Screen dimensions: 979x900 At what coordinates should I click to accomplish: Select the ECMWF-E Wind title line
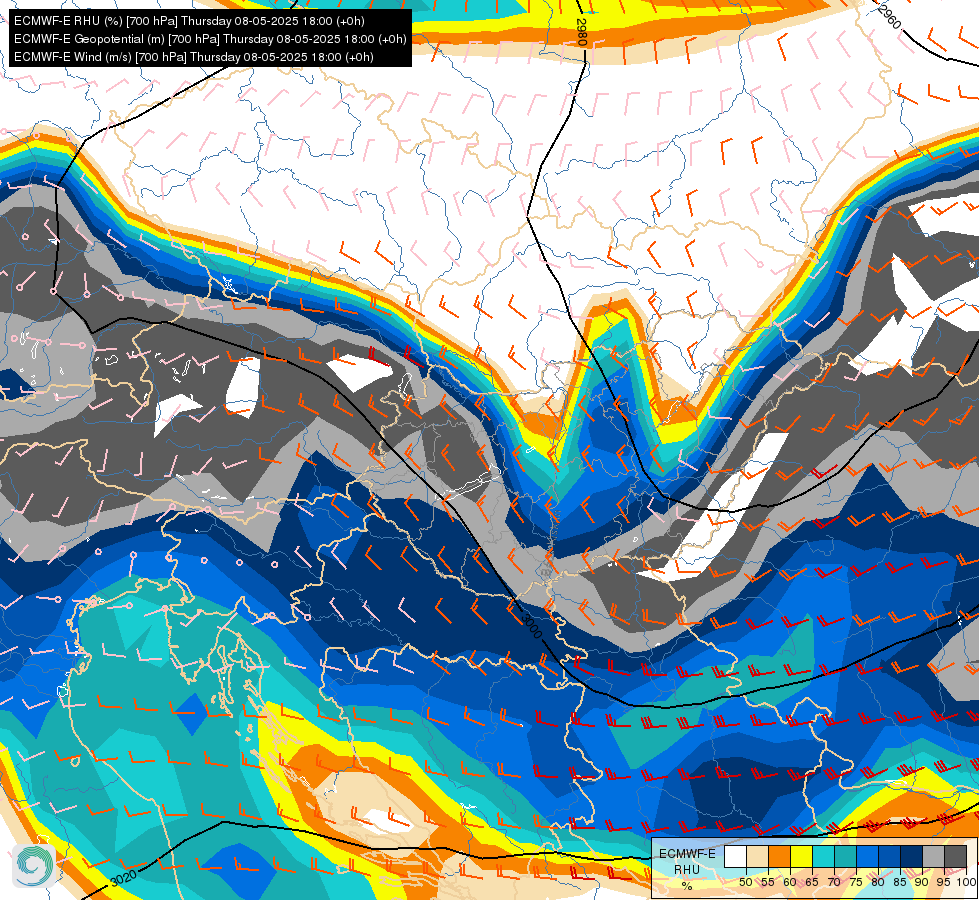click(194, 57)
